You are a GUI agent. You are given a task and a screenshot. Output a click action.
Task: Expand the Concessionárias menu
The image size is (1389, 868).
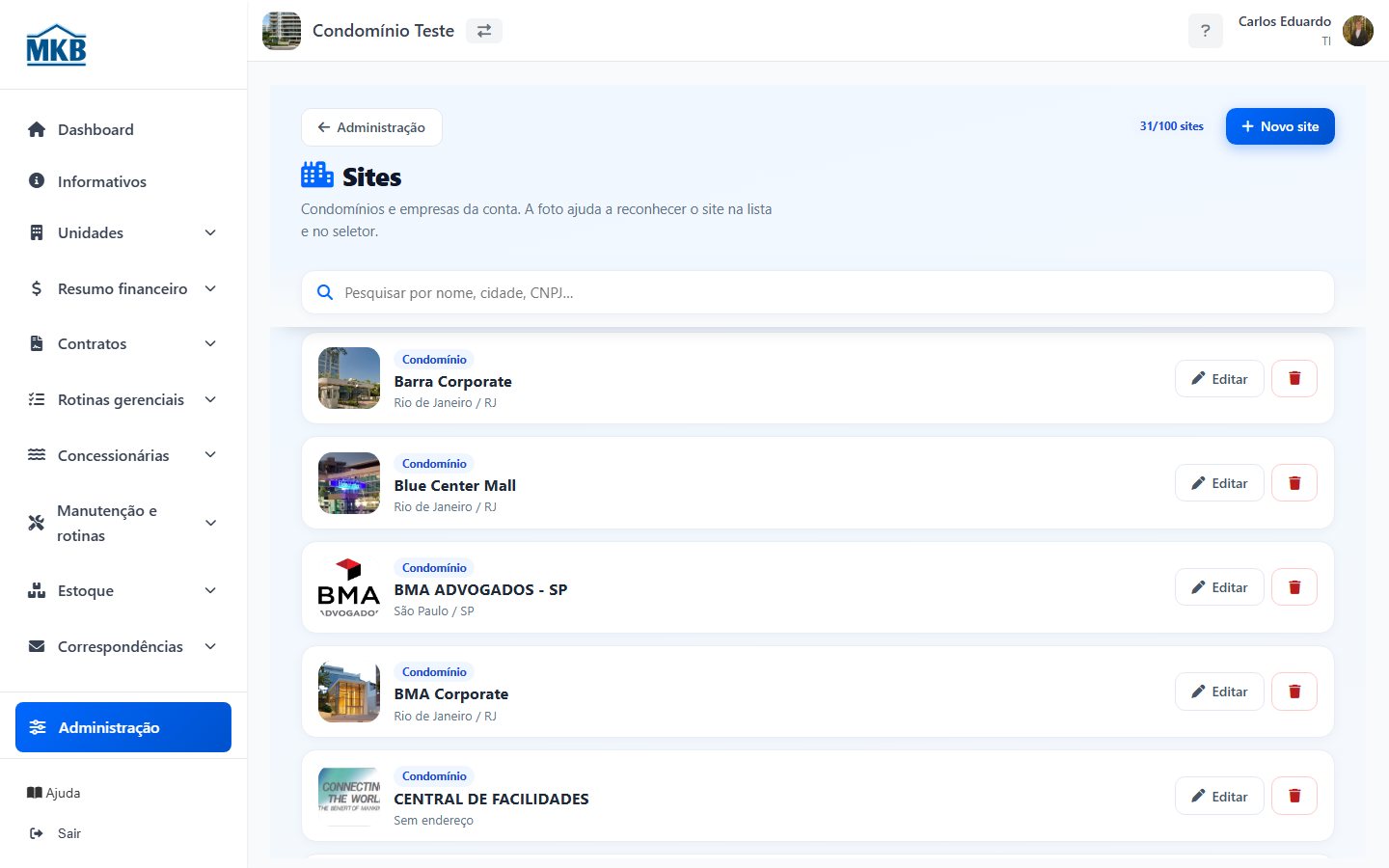tap(123, 455)
